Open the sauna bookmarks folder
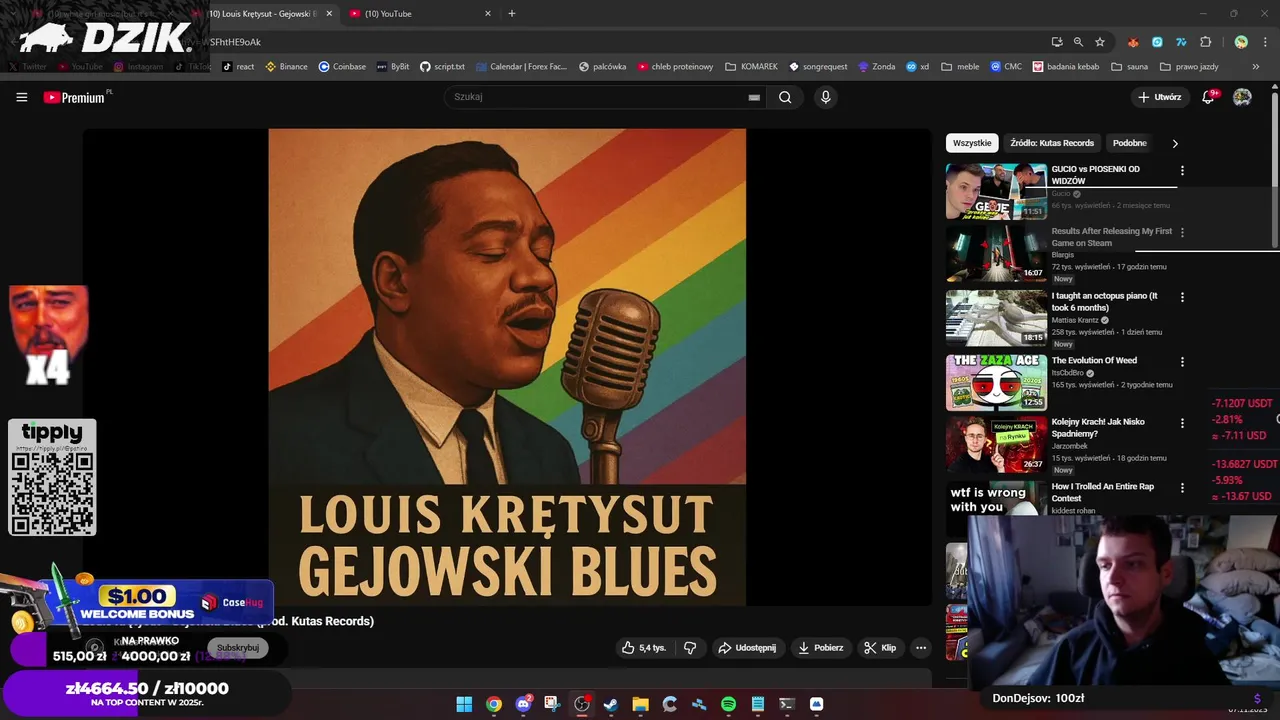The height and width of the screenshot is (720, 1280). click(x=1128, y=67)
